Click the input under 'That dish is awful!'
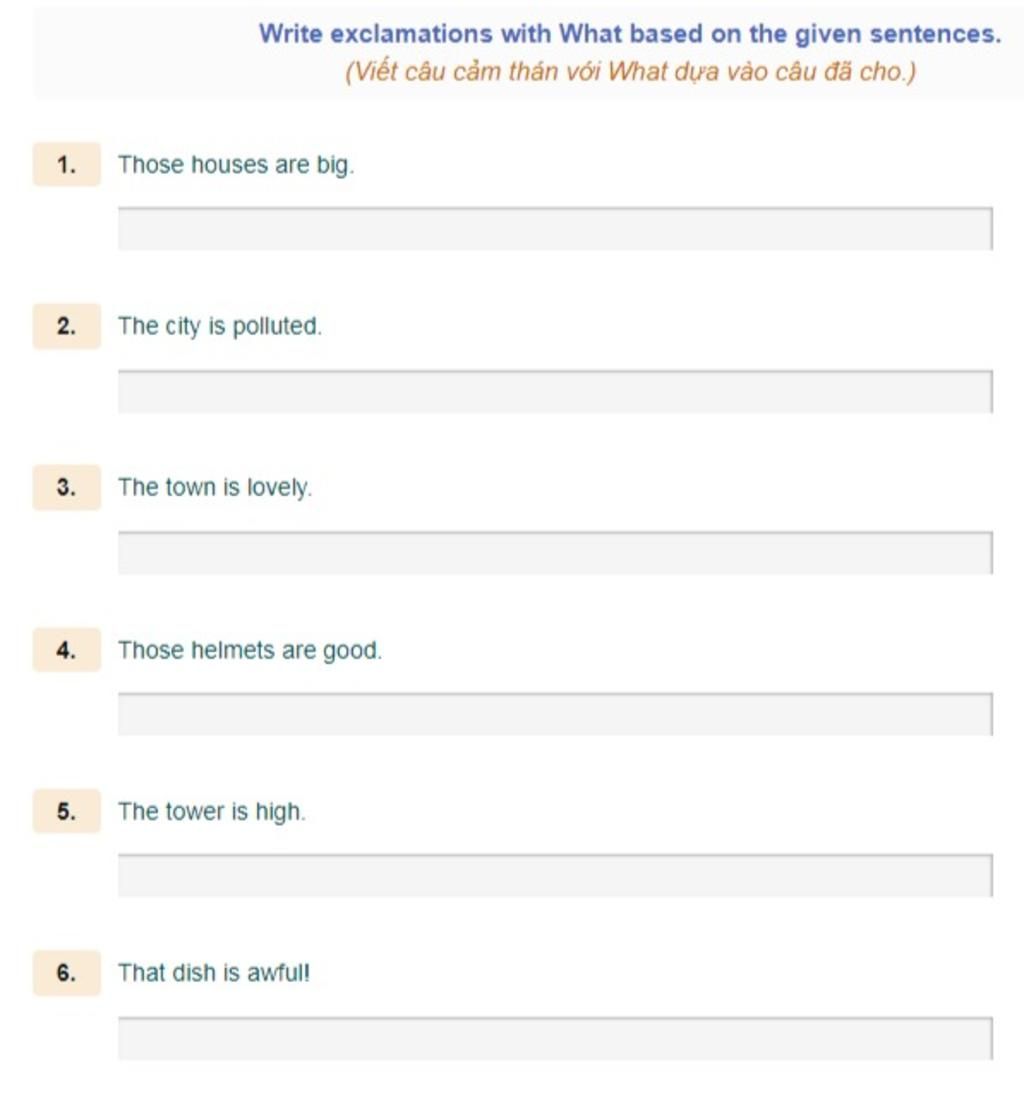Viewport: 1024px width, 1093px height. point(555,1038)
